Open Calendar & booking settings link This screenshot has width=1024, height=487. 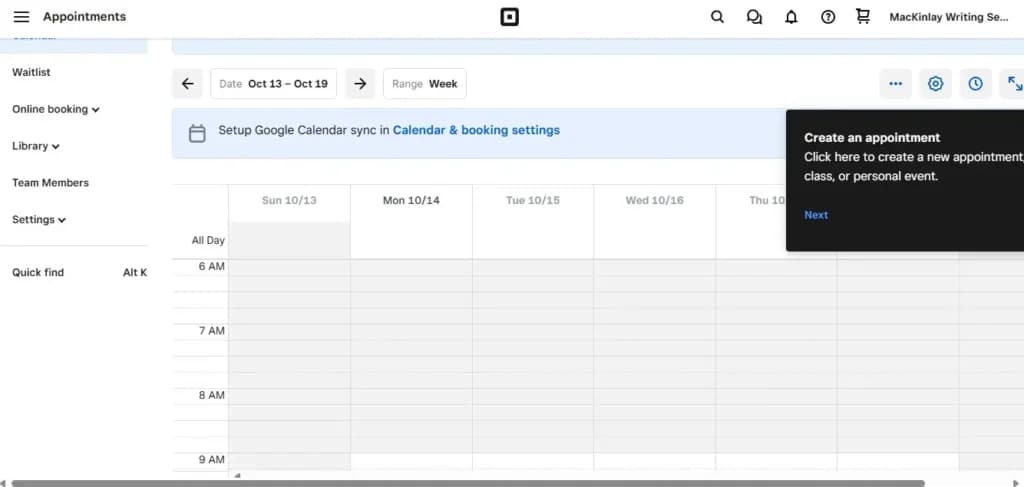(476, 130)
